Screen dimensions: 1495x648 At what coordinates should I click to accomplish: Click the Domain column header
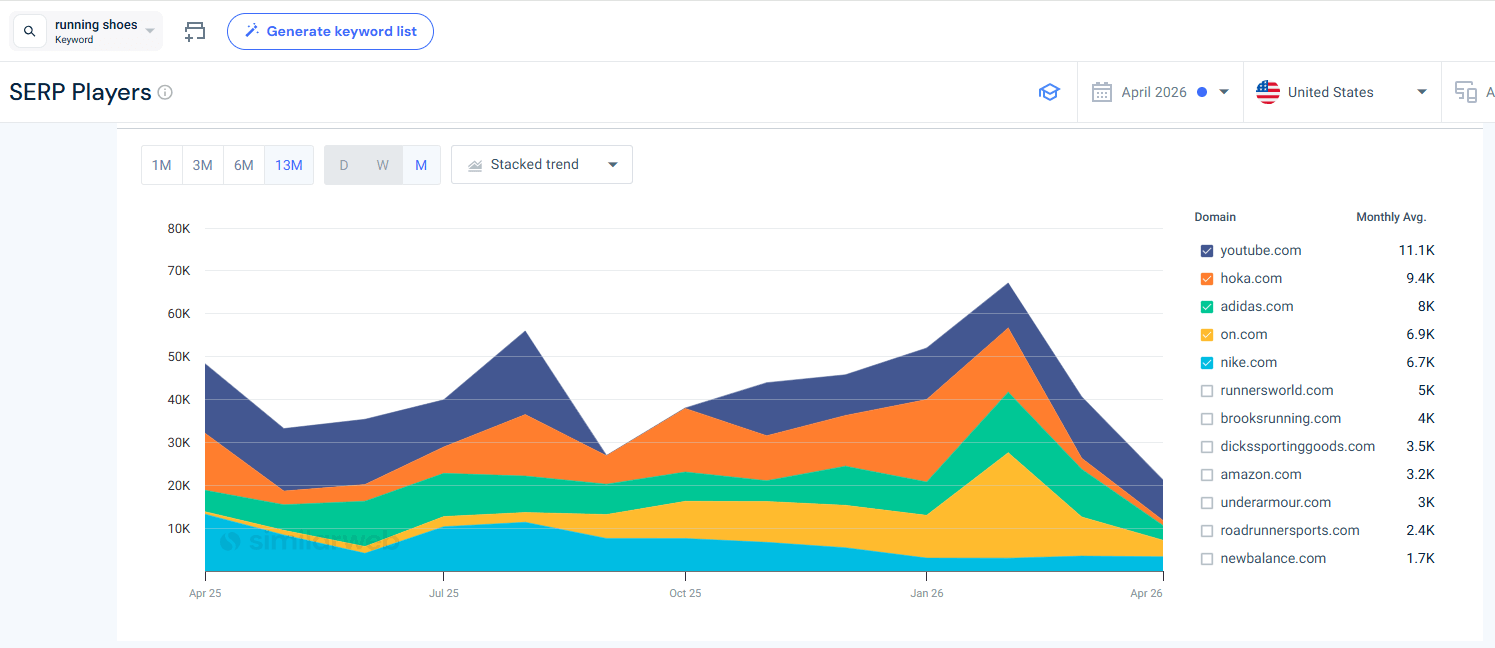click(1215, 217)
